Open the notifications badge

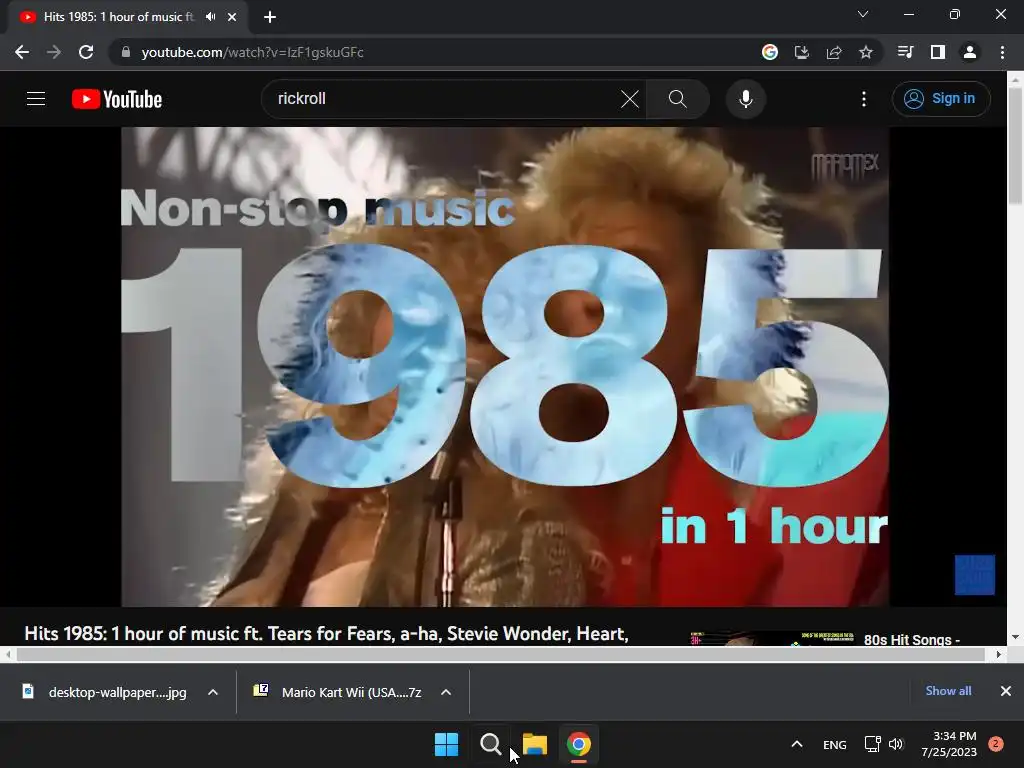[996, 744]
